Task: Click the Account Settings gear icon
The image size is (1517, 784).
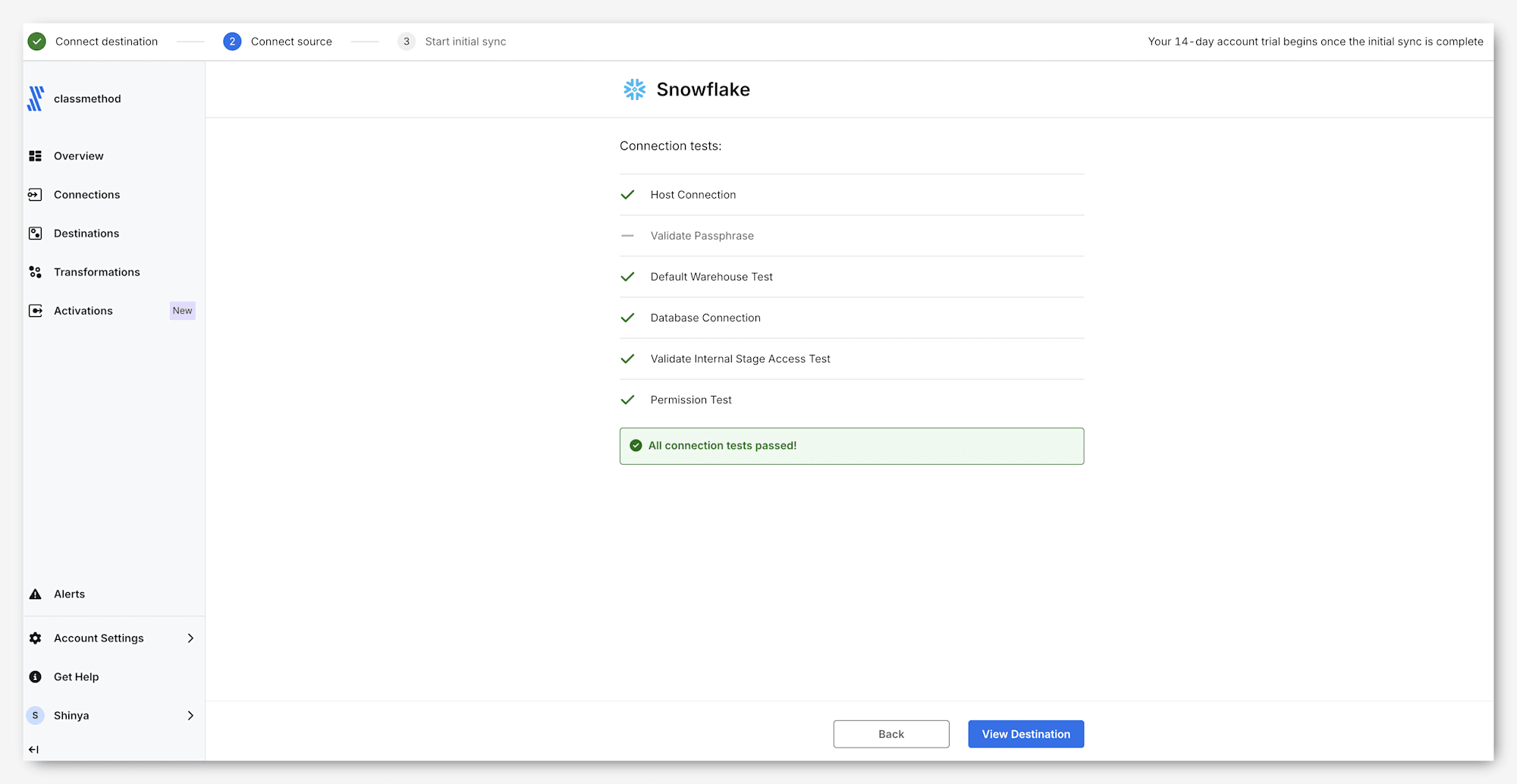Action: pos(35,638)
